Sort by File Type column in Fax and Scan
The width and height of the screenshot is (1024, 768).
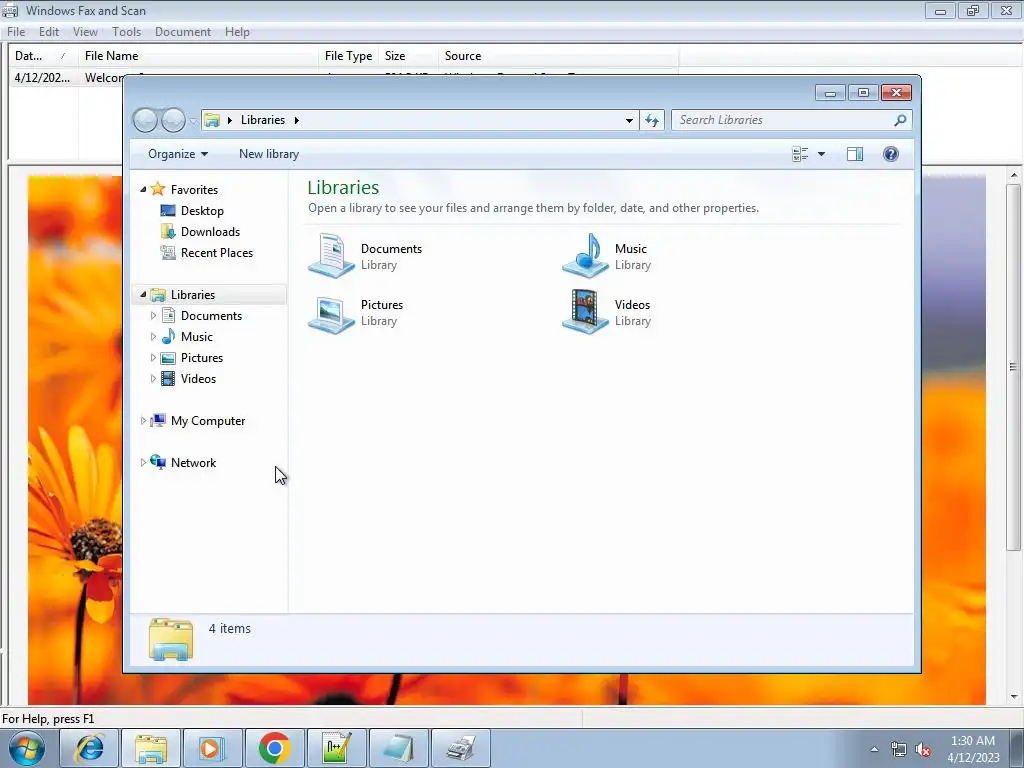349,56
